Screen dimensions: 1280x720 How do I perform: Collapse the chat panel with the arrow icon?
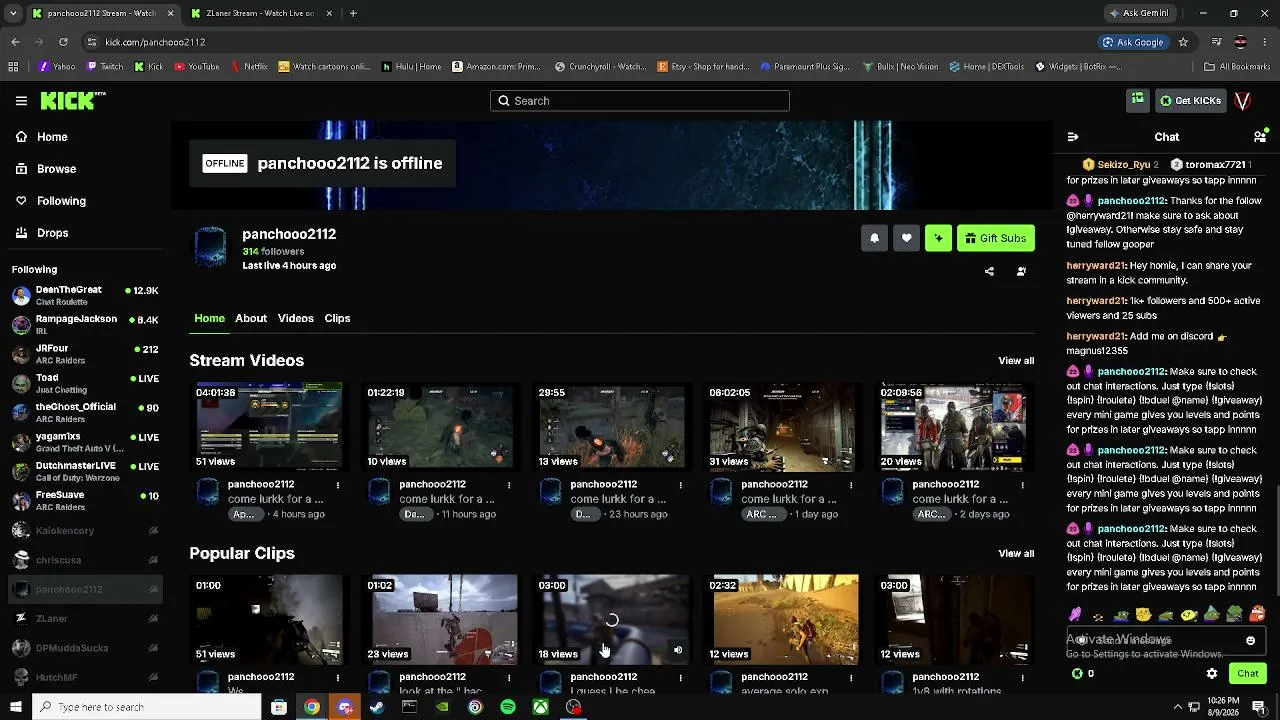point(1073,137)
